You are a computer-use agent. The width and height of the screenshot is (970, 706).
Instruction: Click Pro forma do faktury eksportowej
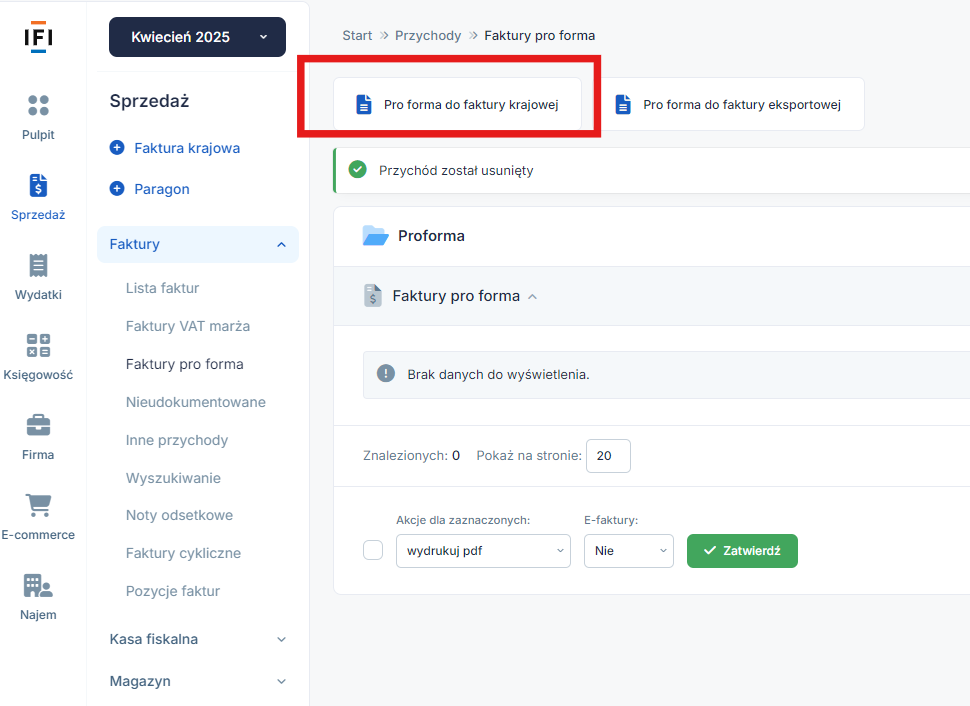coord(729,105)
